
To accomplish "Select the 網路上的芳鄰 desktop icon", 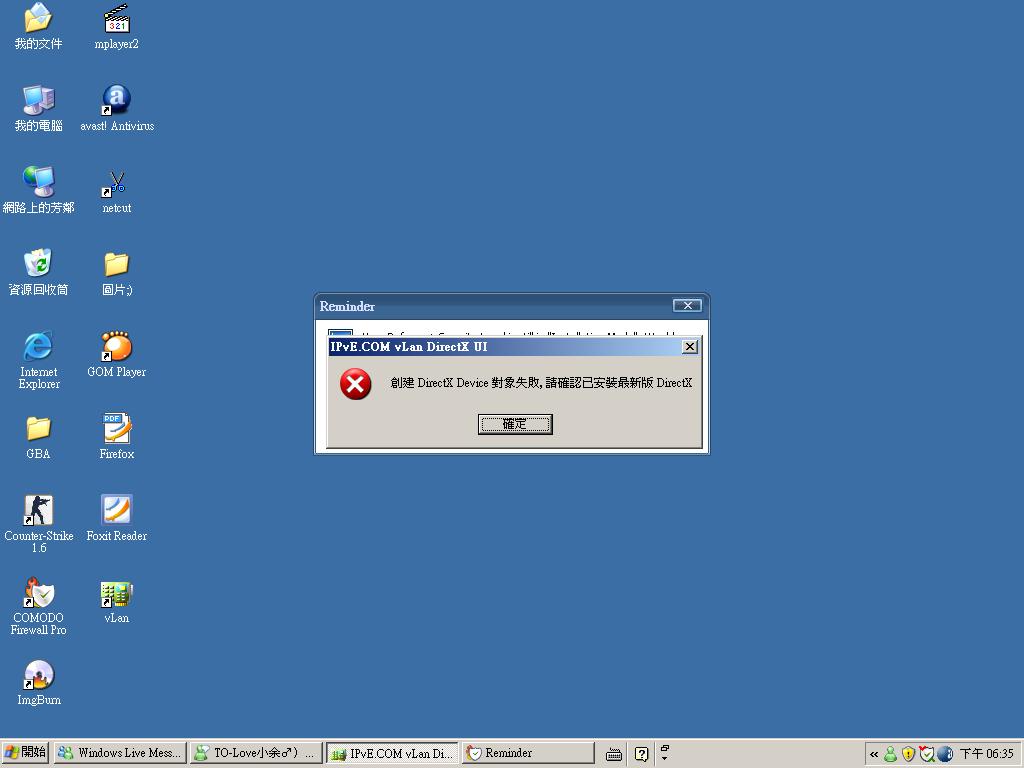I will 39,182.
